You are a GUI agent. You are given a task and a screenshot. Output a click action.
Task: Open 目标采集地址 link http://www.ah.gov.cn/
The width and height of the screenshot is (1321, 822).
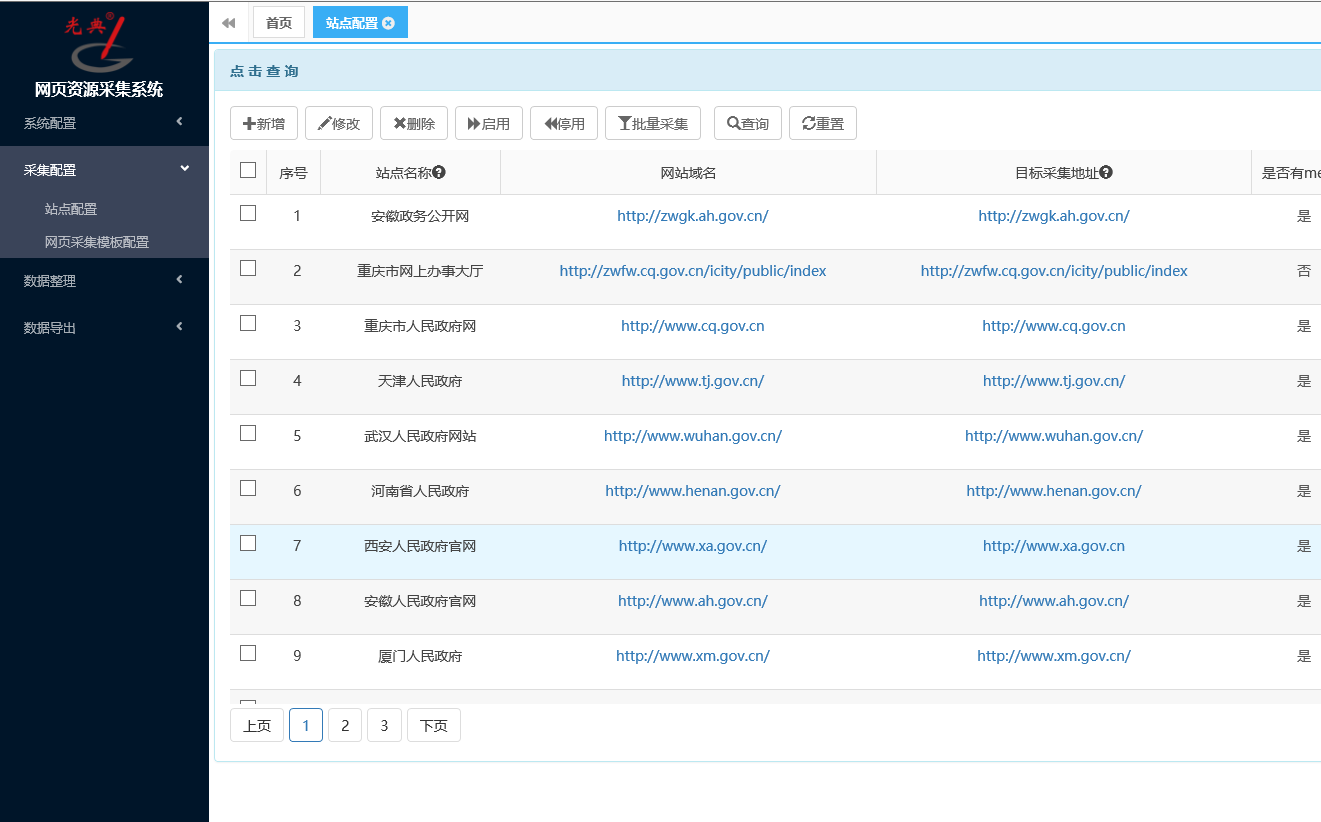(x=1054, y=601)
